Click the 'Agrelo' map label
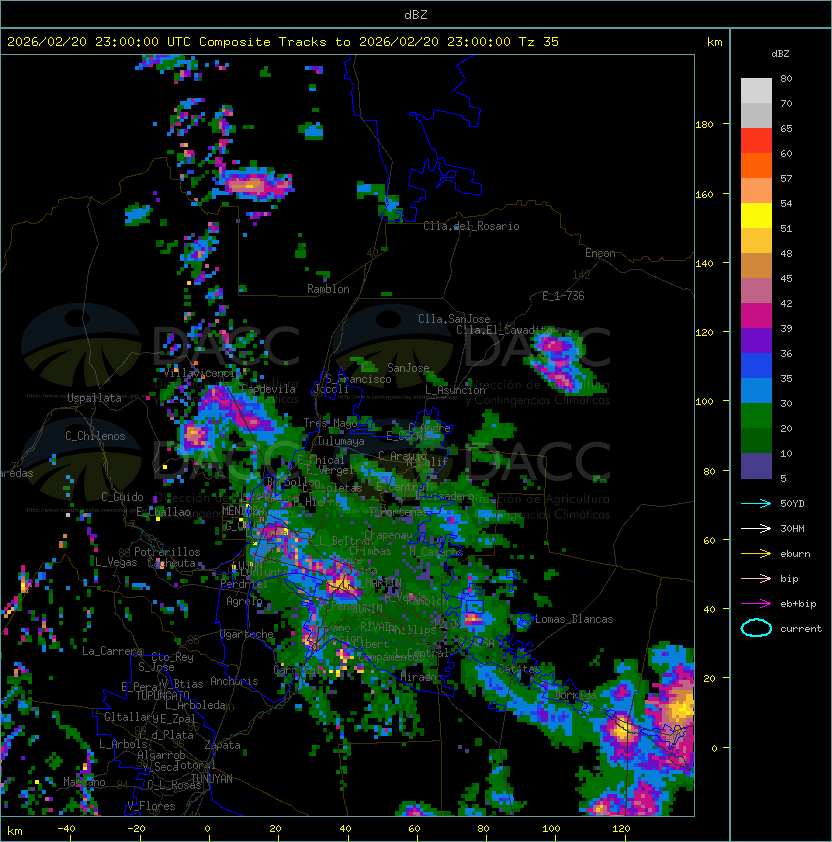This screenshot has height=842, width=832. 244,601
